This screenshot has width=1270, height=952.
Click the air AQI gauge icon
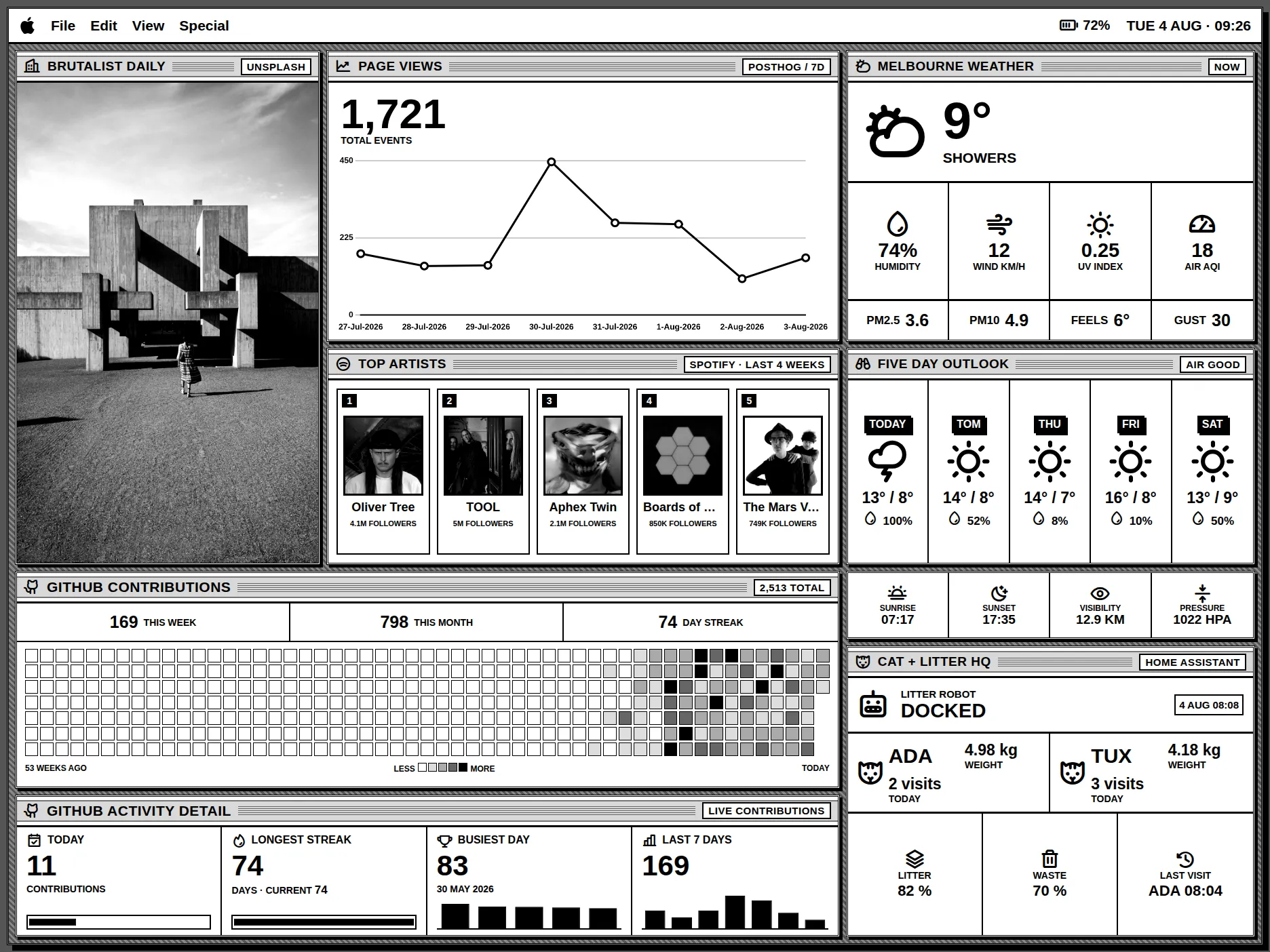pos(1201,224)
